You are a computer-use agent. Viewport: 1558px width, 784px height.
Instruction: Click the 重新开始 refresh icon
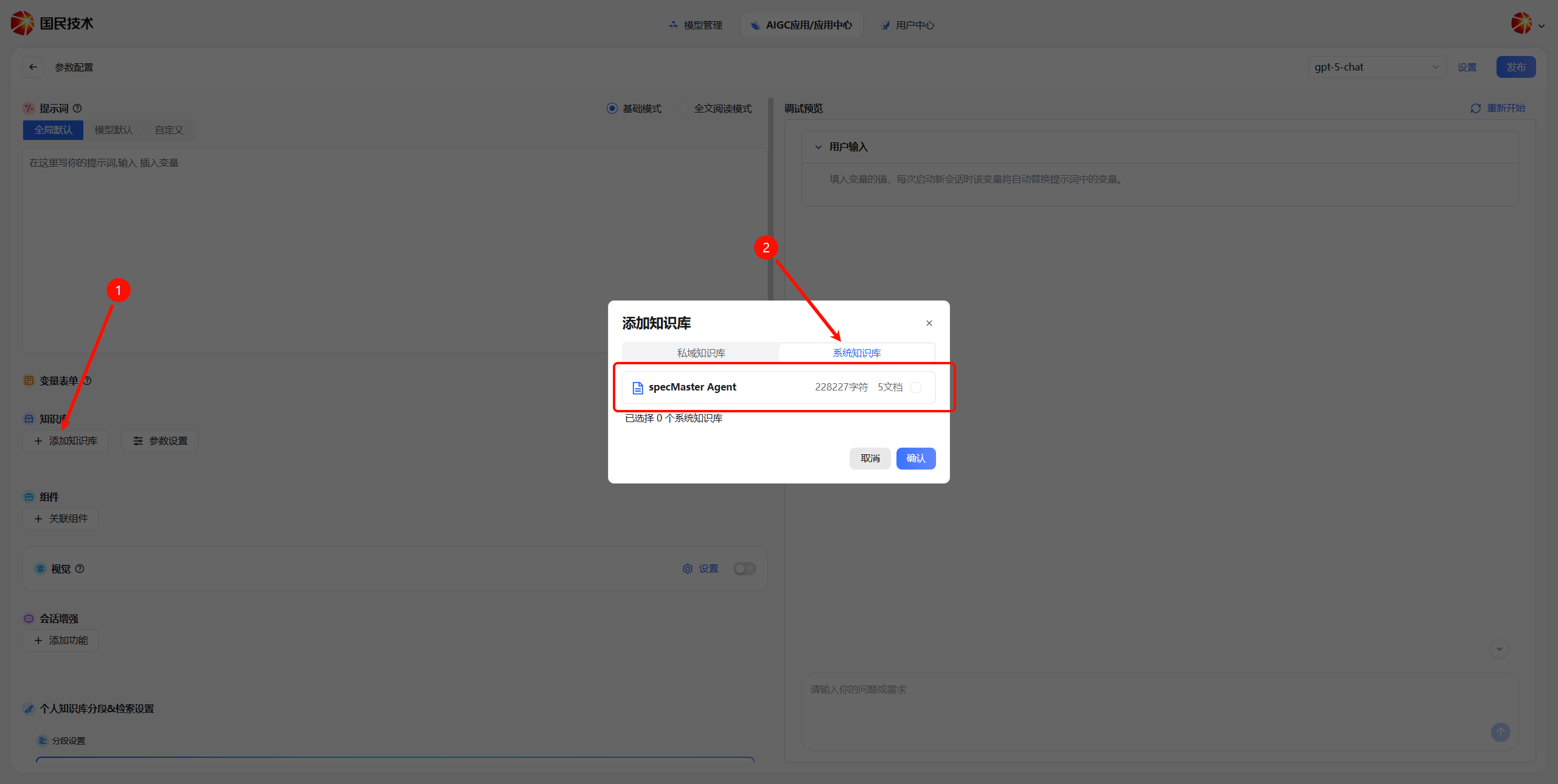1475,108
